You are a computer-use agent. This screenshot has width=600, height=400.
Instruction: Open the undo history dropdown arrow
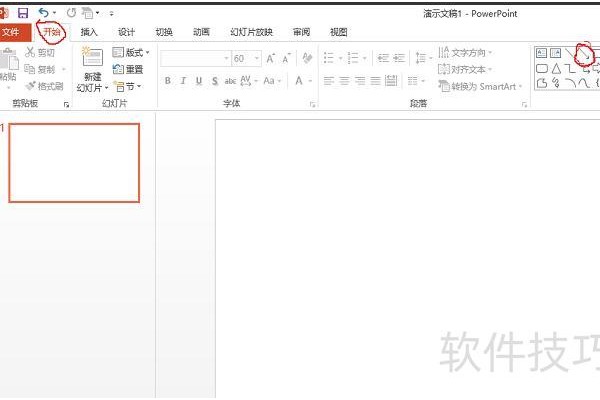[54, 13]
